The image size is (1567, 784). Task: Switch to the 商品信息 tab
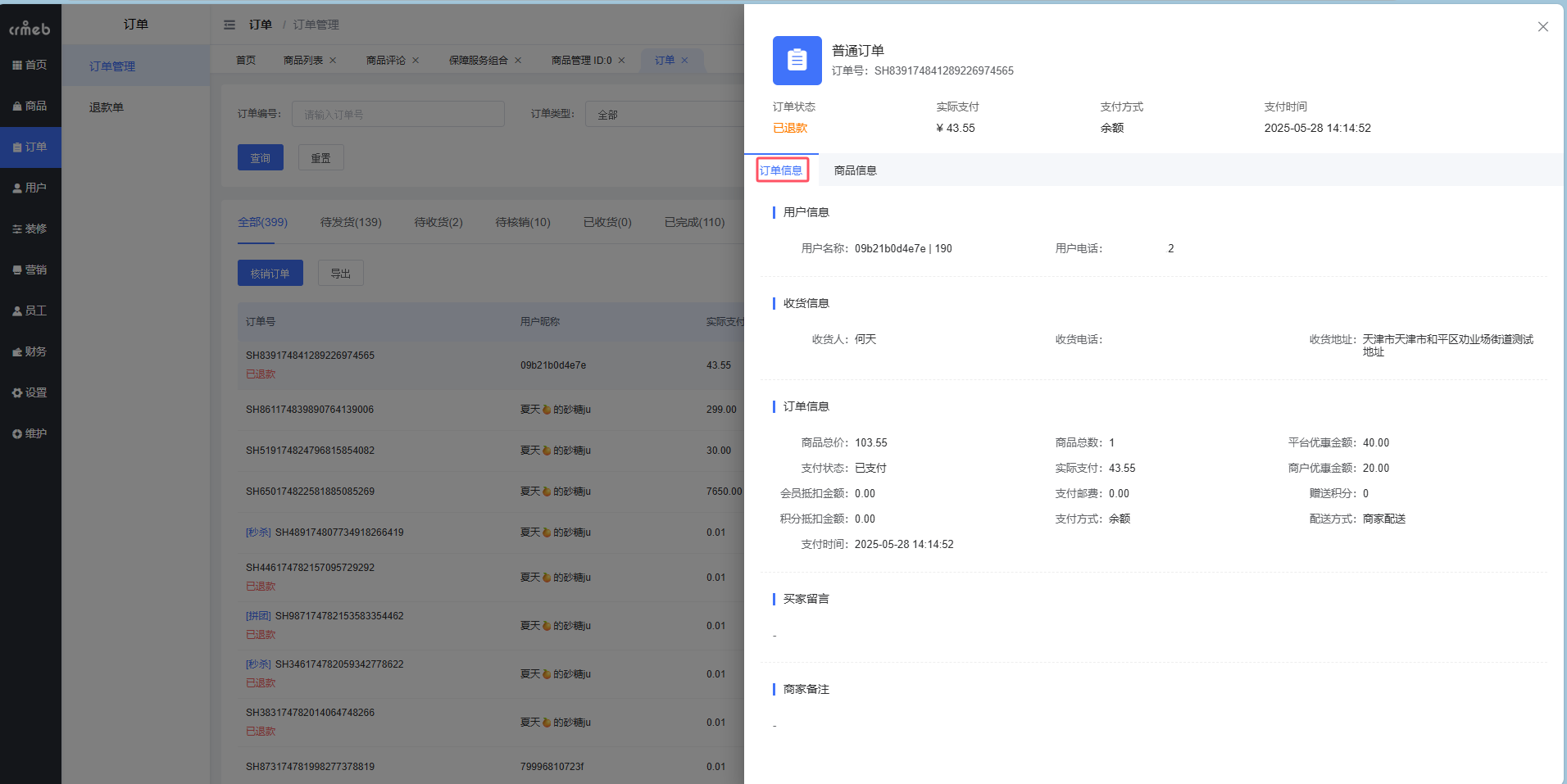click(855, 170)
